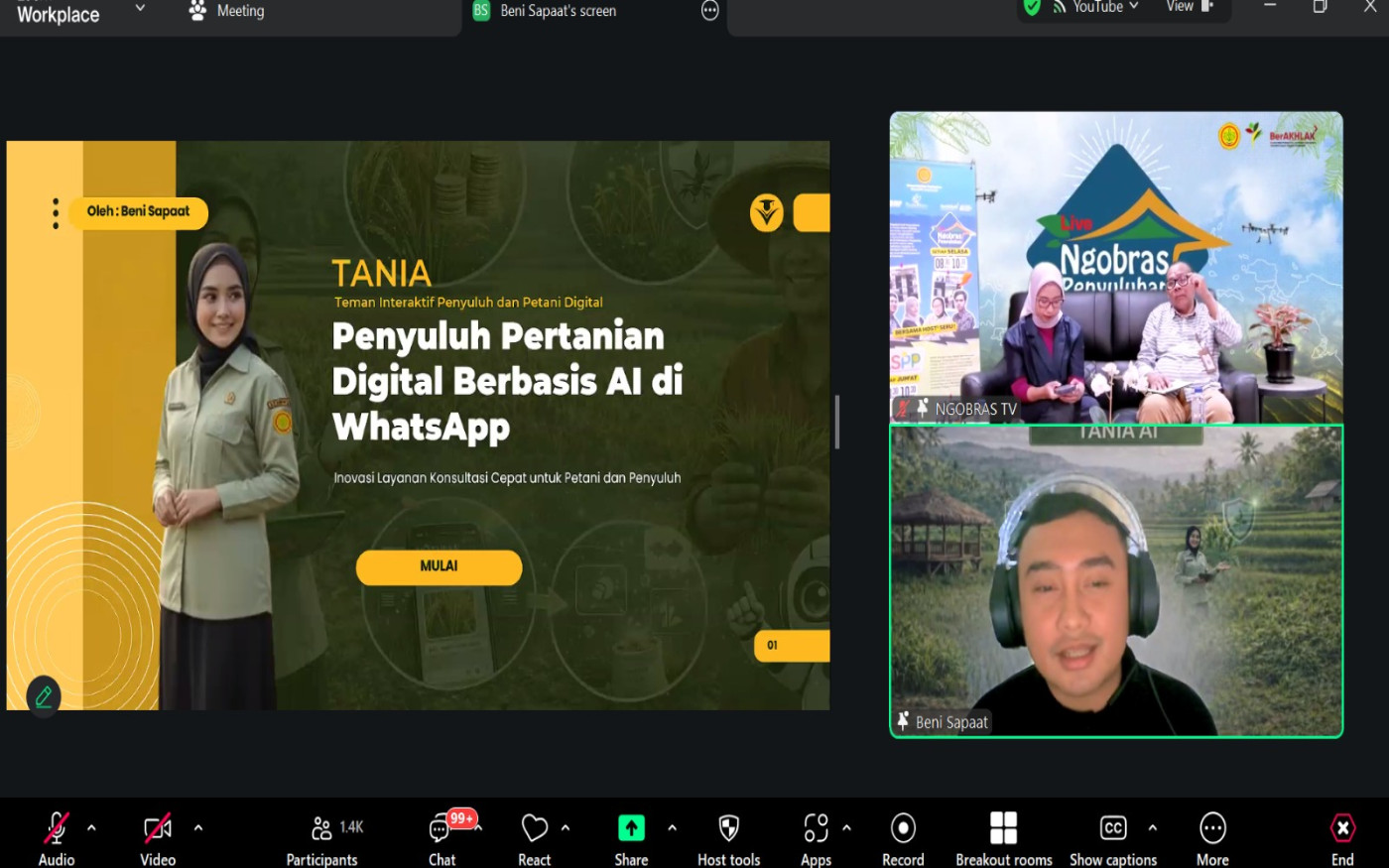Image resolution: width=1389 pixels, height=868 pixels.
Task: Select the NGOBRAS TV video thumbnail
Action: pyautogui.click(x=1115, y=268)
